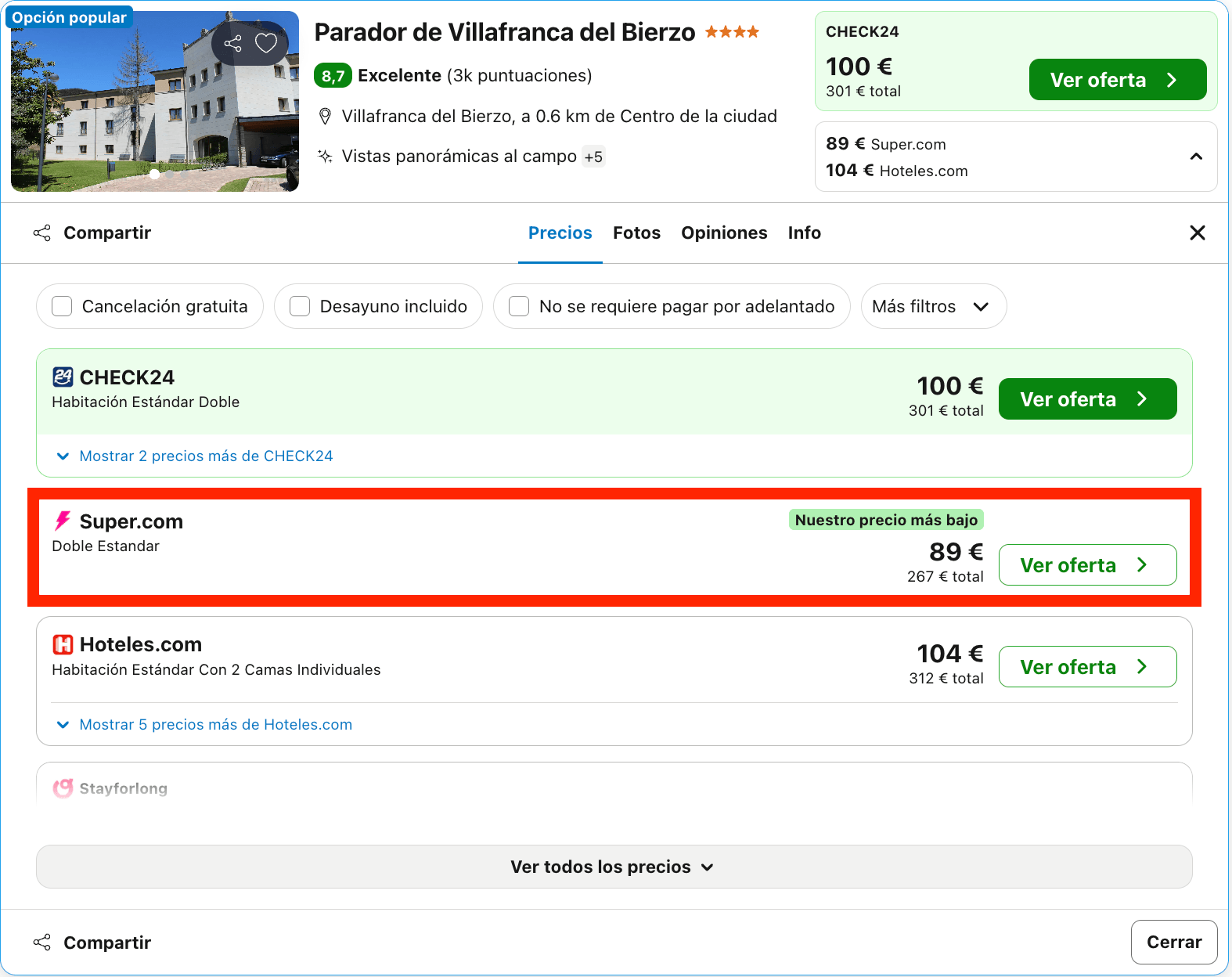This screenshot has height=977, width=1232.
Task: Open the hotel photo thumbnail
Action: tap(155, 101)
